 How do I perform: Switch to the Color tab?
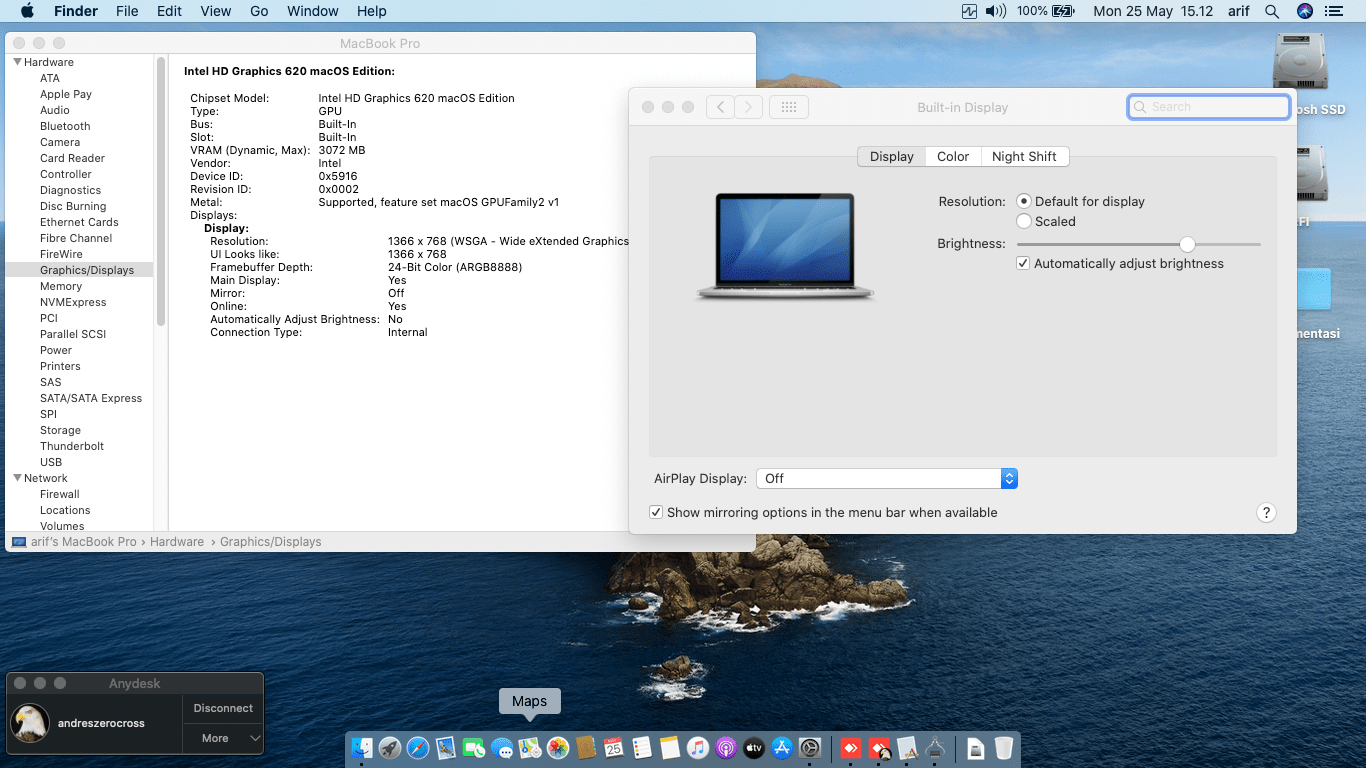(x=953, y=156)
